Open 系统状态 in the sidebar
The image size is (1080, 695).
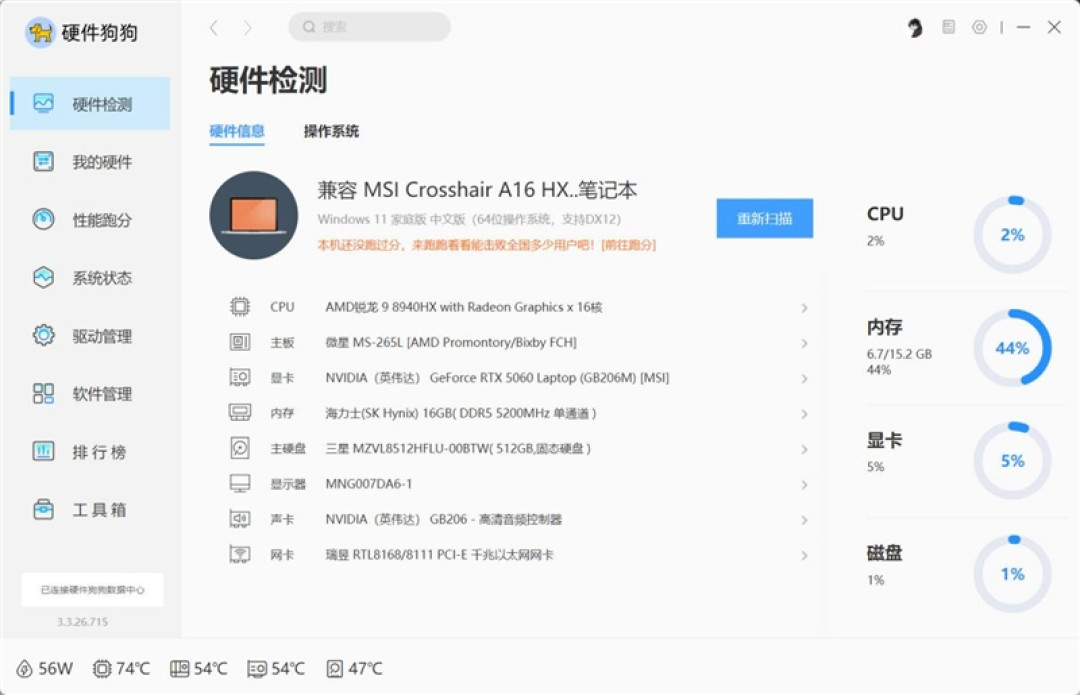tap(90, 278)
